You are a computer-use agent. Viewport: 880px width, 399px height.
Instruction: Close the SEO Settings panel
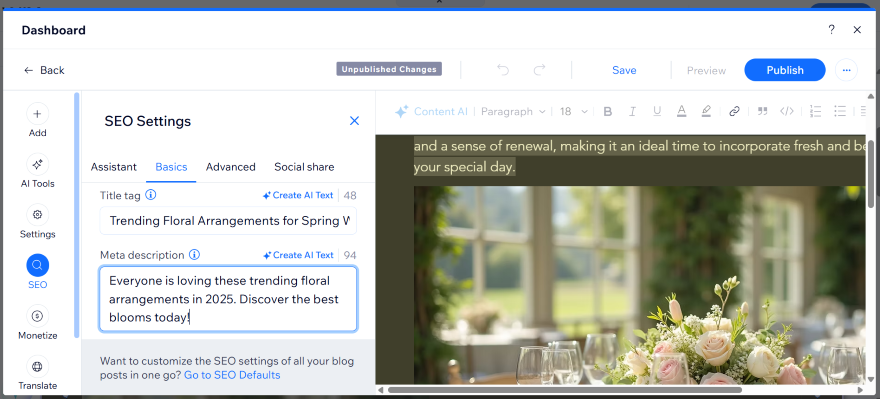click(354, 121)
